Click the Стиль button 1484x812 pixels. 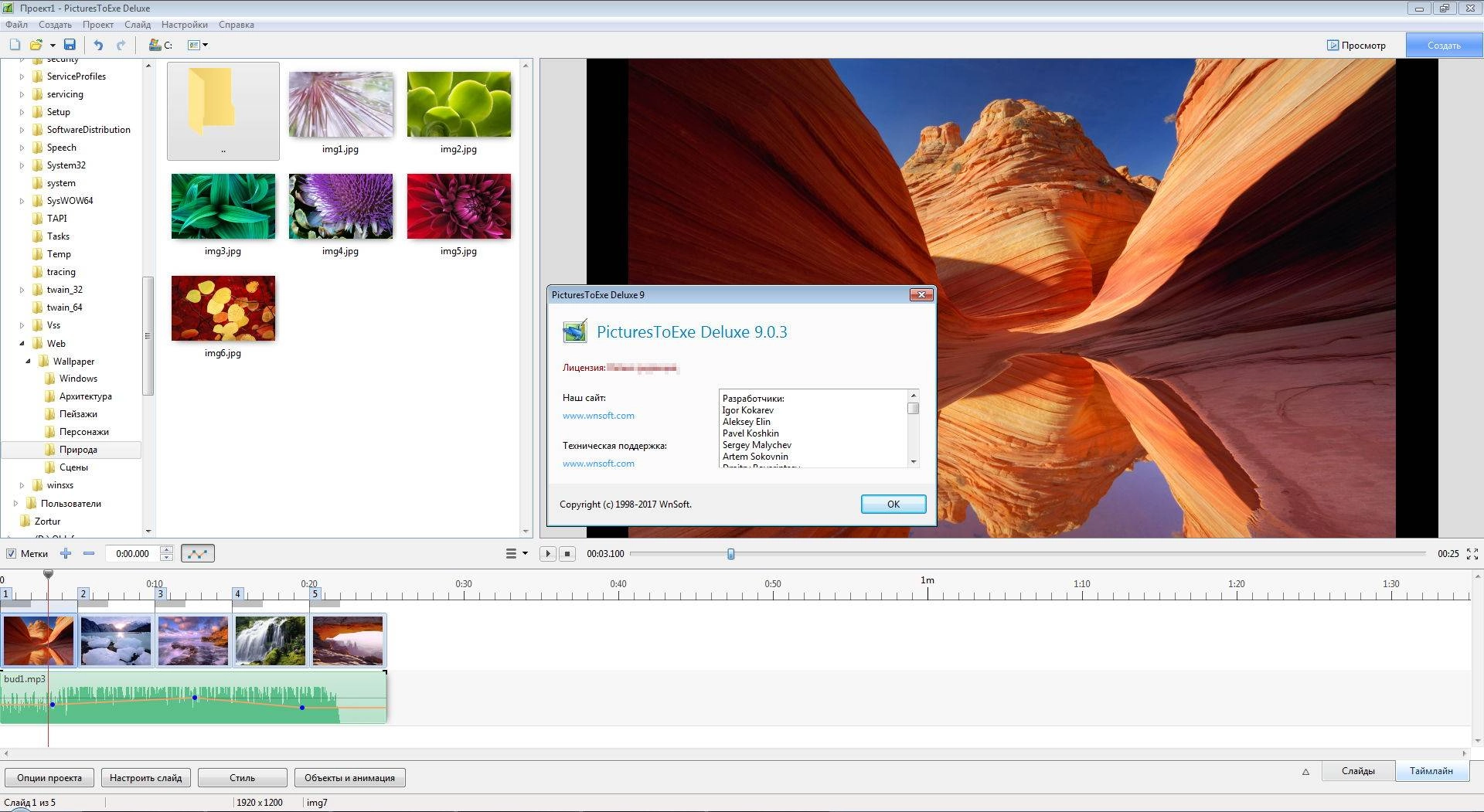point(243,777)
